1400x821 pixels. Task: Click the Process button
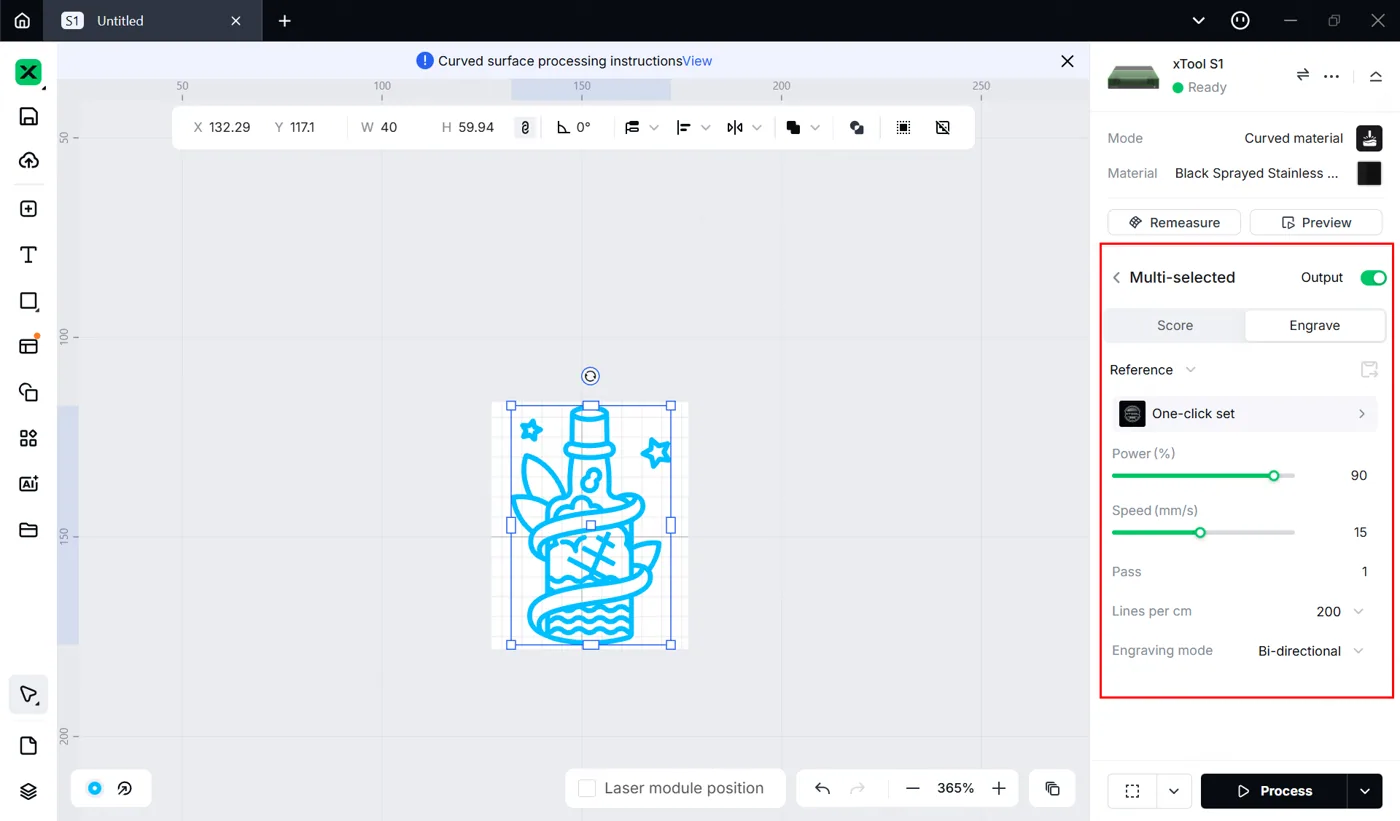(x=1274, y=791)
